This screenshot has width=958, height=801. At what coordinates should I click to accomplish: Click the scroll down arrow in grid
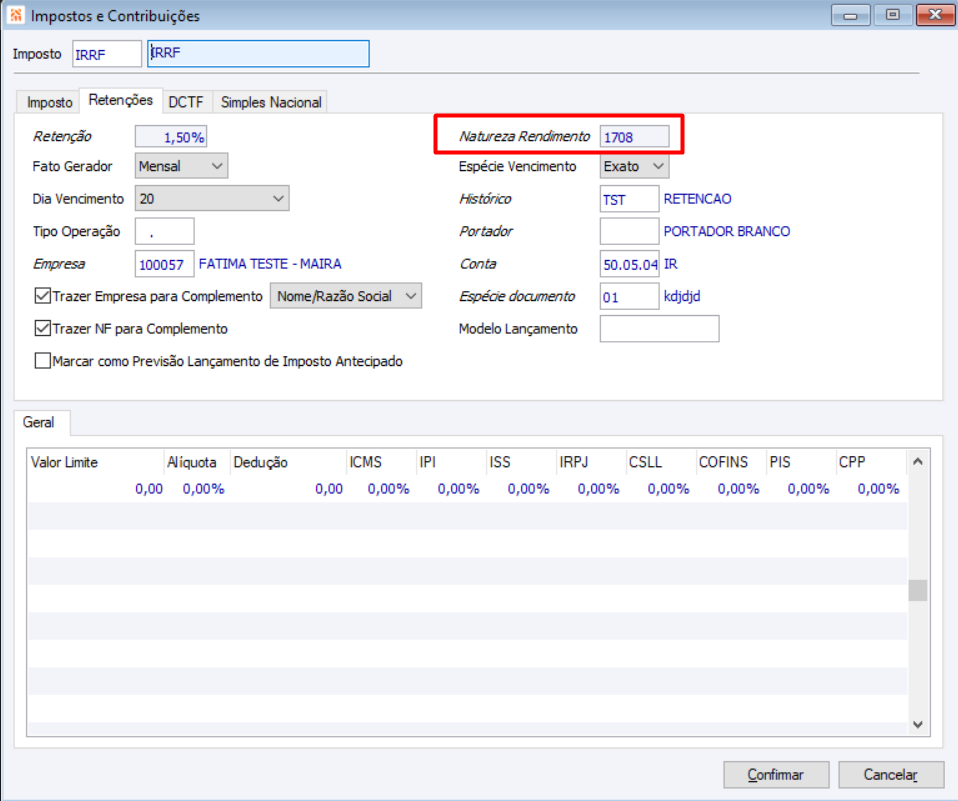point(918,725)
